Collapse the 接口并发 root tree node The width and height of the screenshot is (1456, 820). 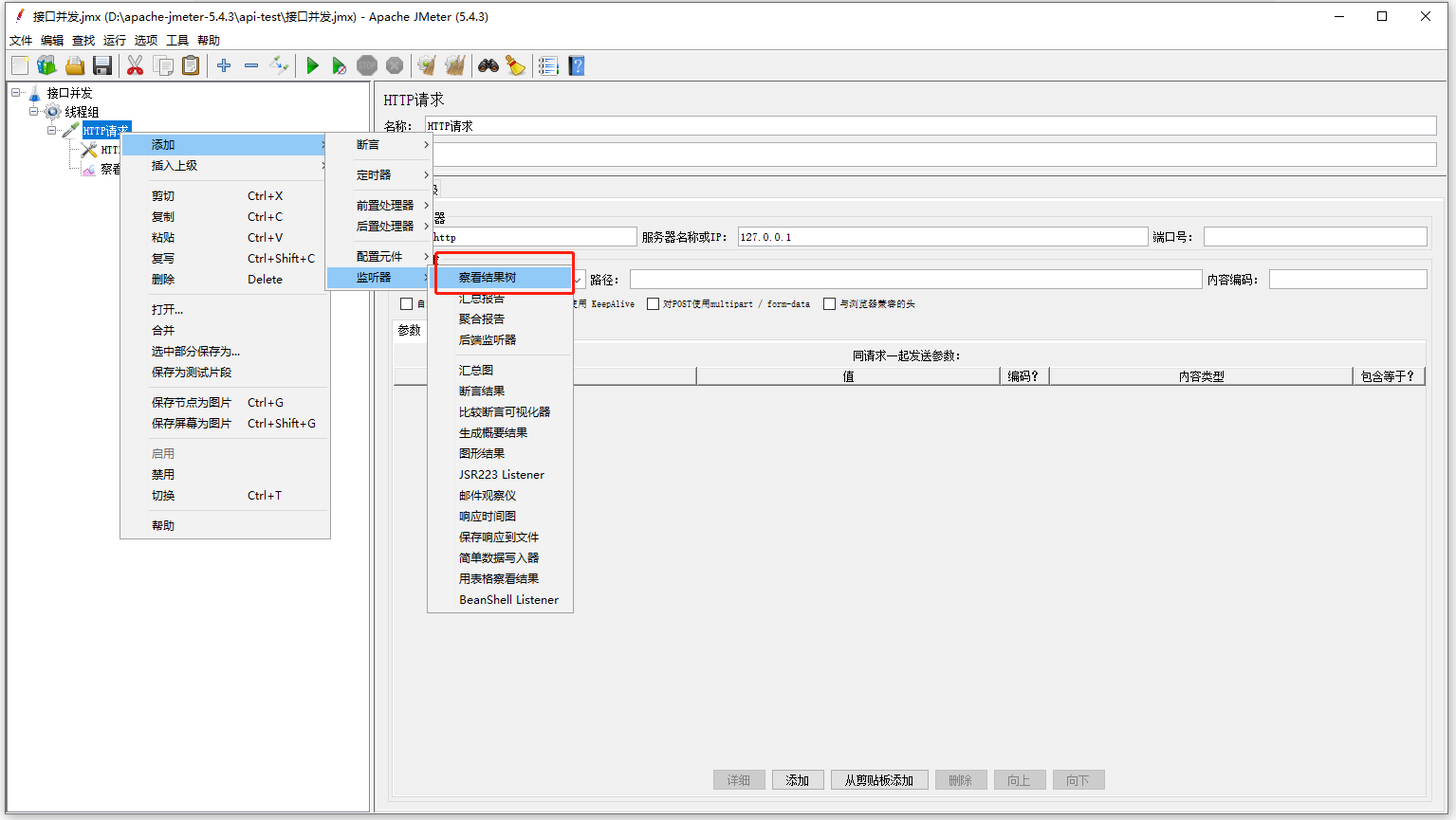[16, 92]
